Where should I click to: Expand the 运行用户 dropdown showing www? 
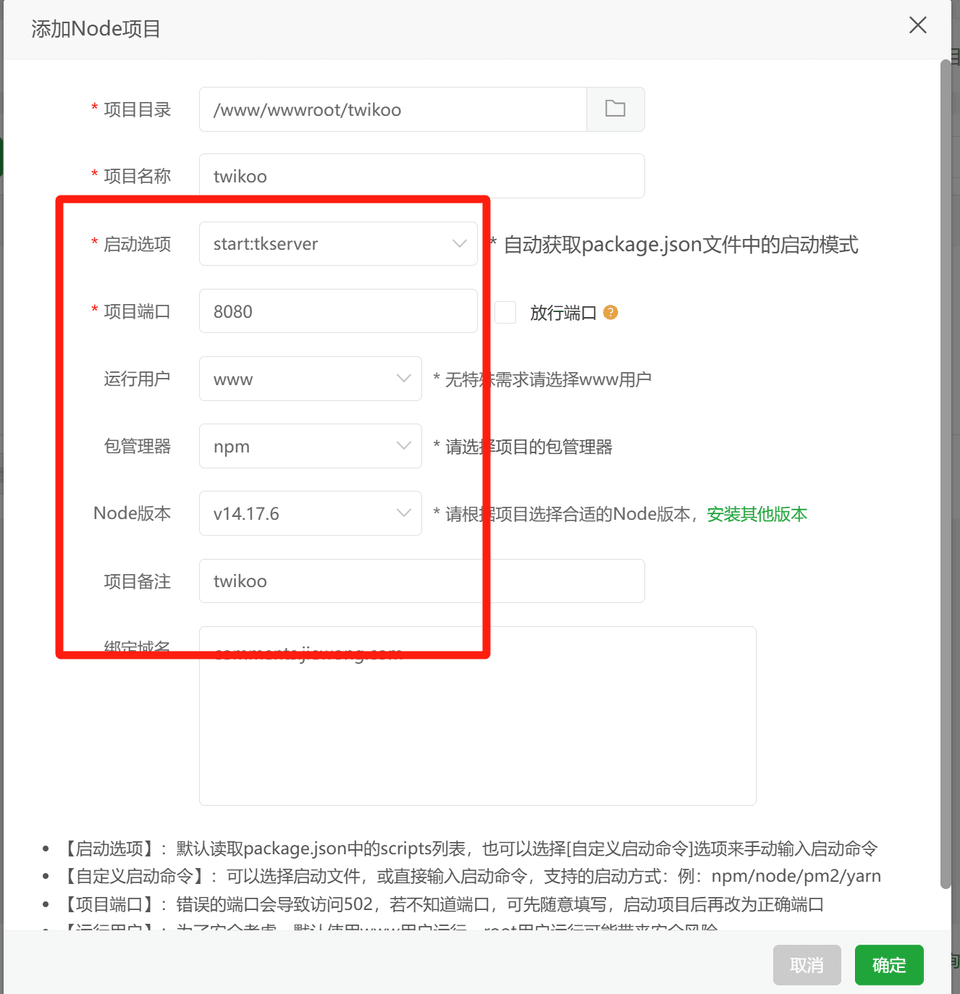pos(310,379)
